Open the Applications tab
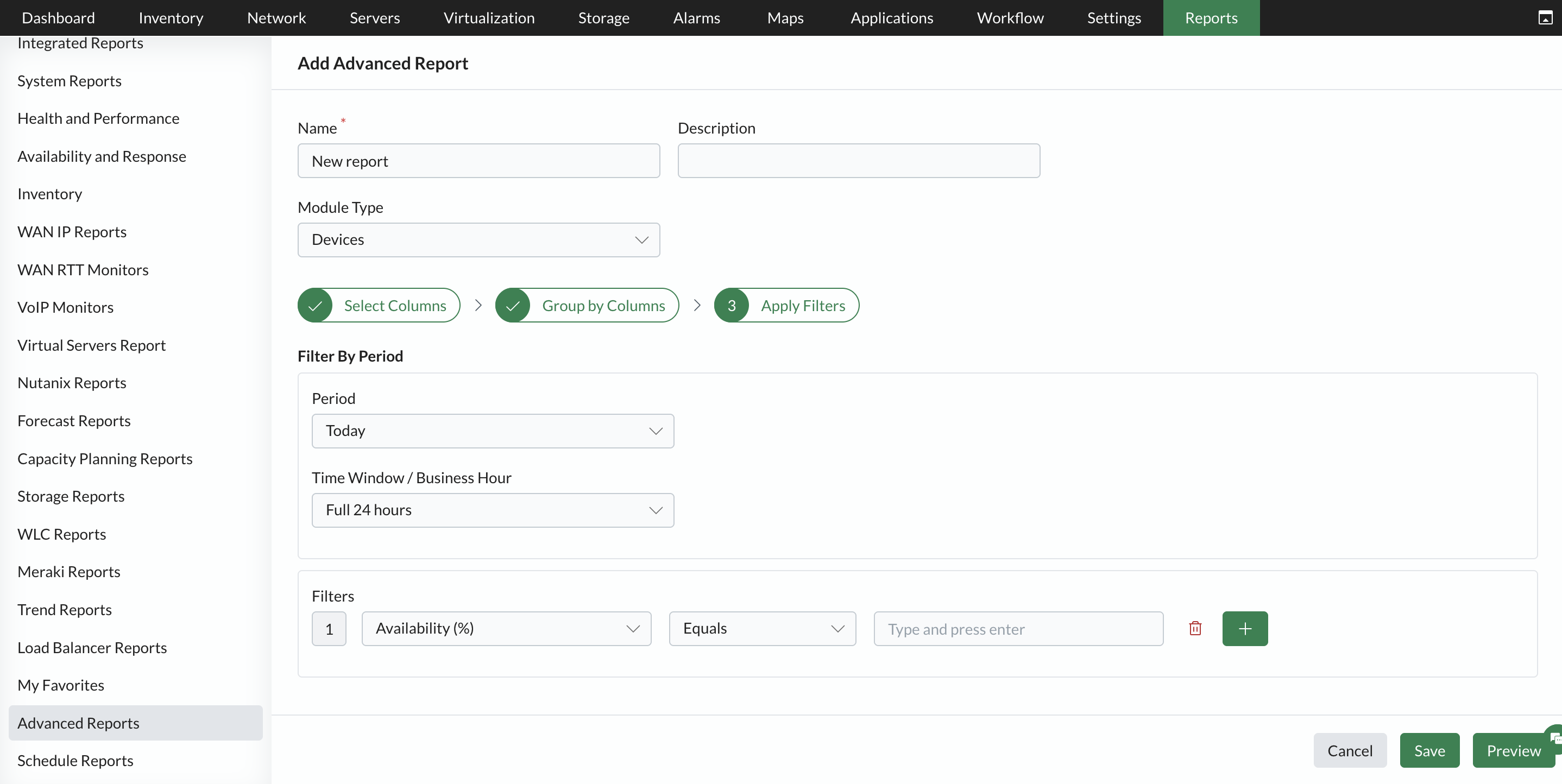Viewport: 1562px width, 784px height. [892, 17]
